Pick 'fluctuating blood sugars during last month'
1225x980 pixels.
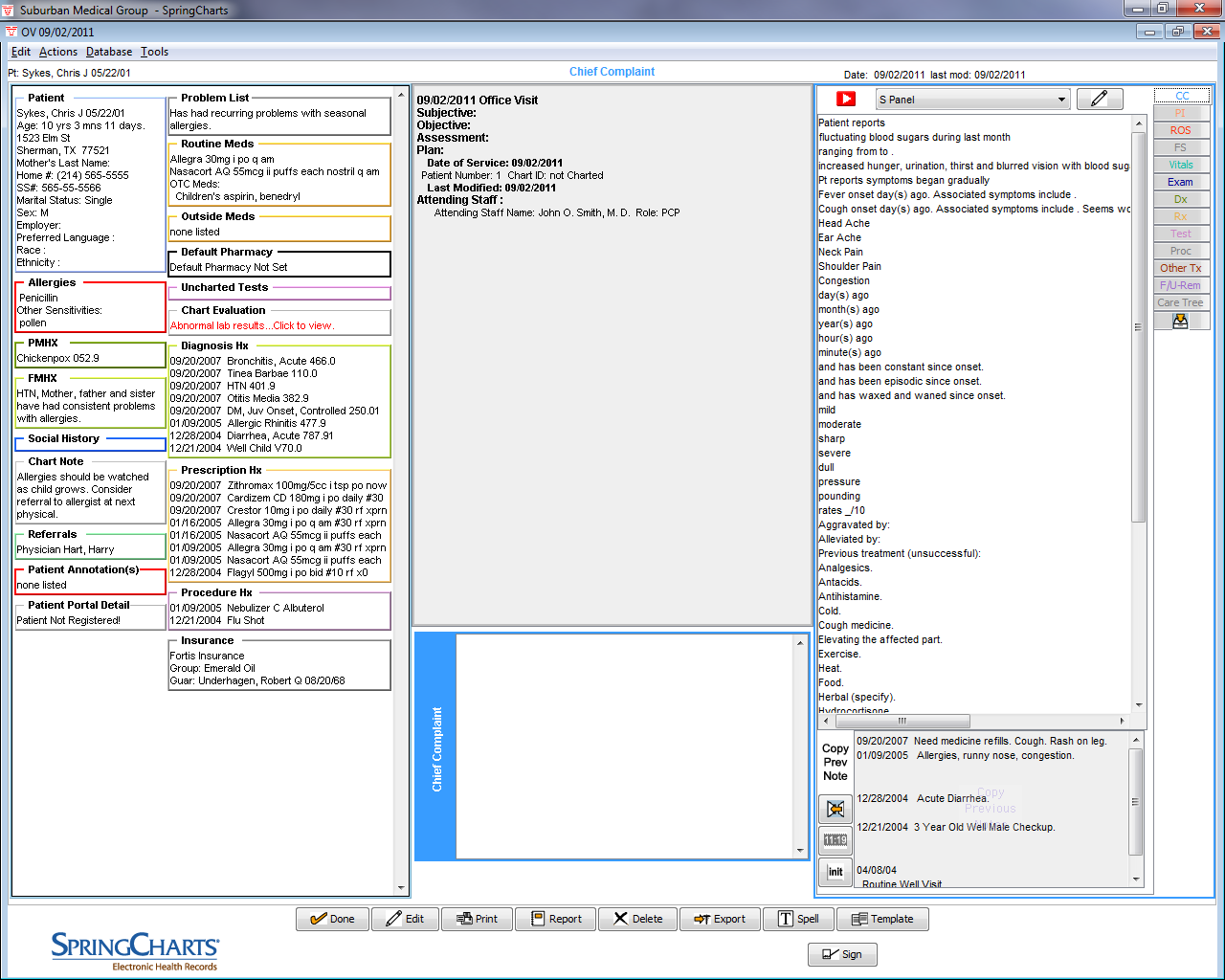(915, 137)
